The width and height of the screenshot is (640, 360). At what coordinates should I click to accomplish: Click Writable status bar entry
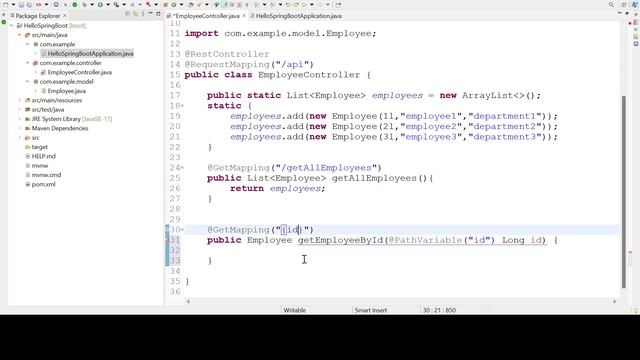(294, 310)
